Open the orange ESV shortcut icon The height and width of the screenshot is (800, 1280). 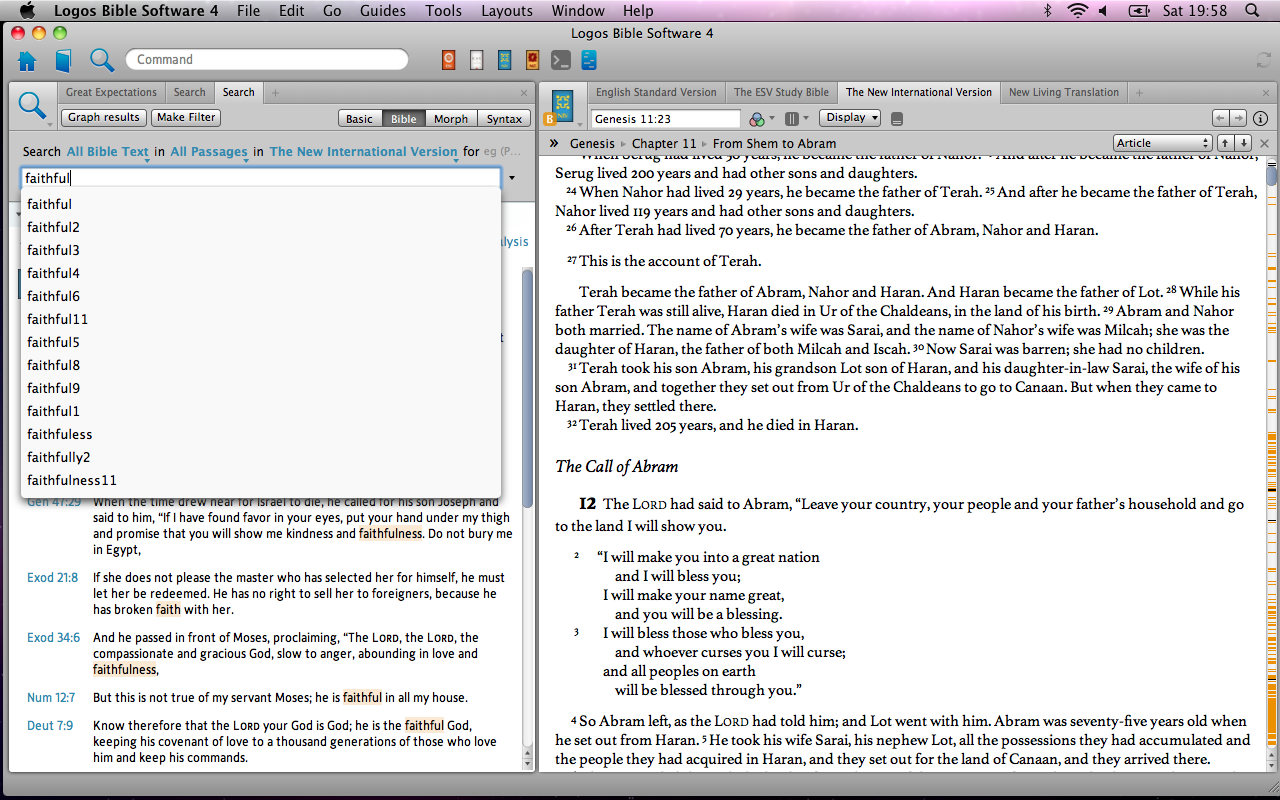[x=449, y=60]
